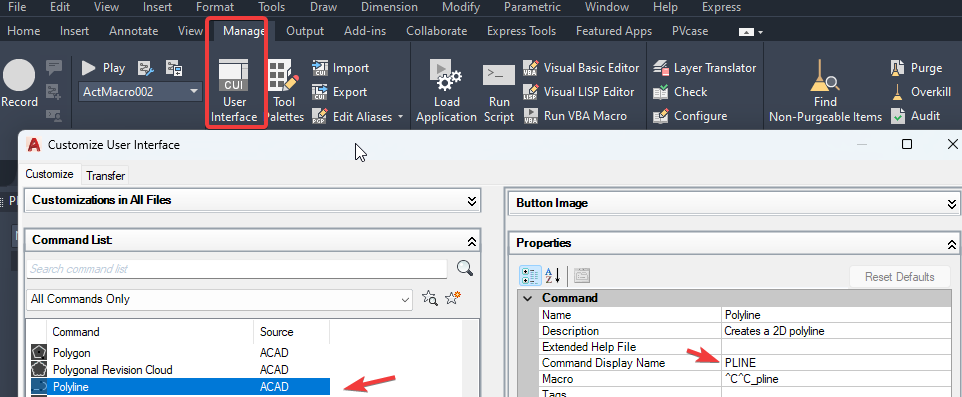Toggle categorized view in Properties pane
This screenshot has height=397, width=962.
[530, 276]
